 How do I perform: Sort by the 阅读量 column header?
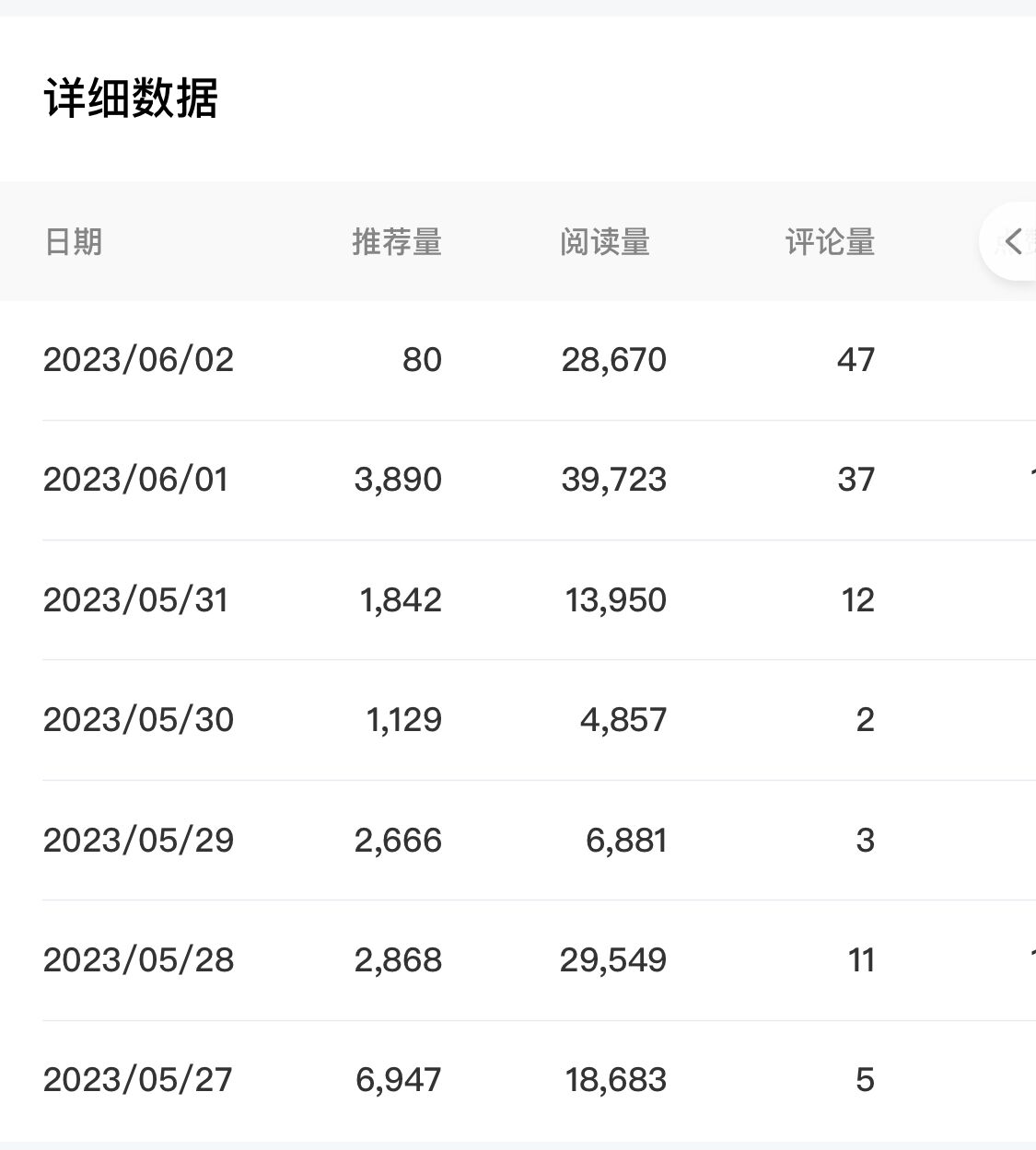pos(607,242)
